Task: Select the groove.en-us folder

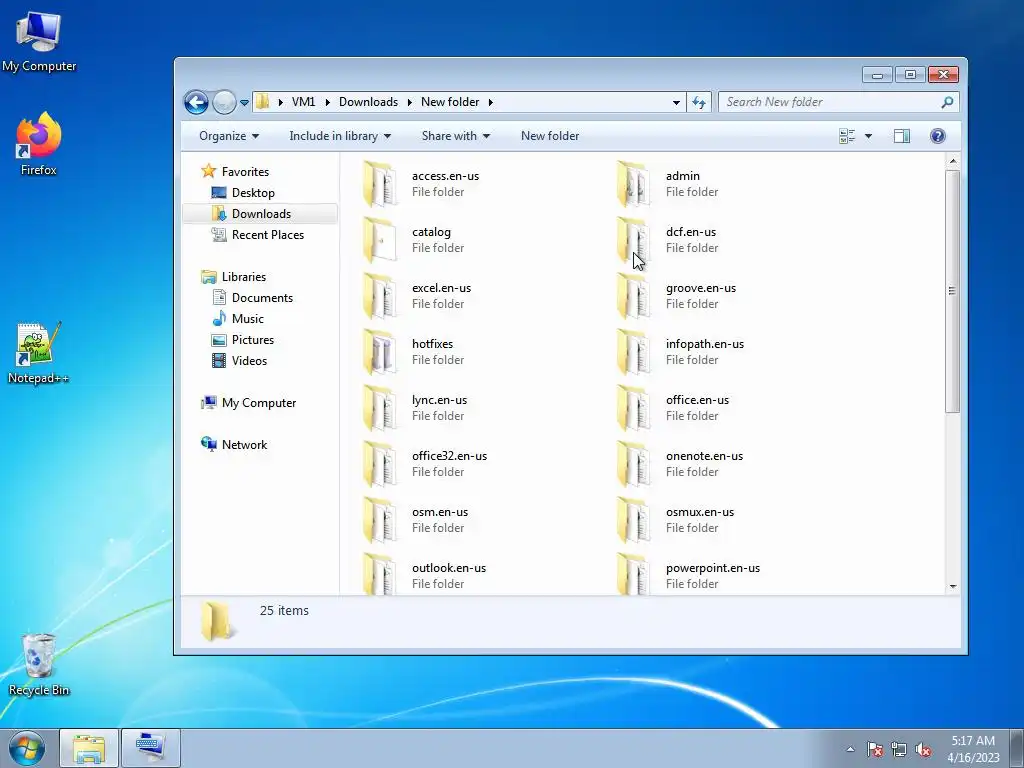Action: 677,296
